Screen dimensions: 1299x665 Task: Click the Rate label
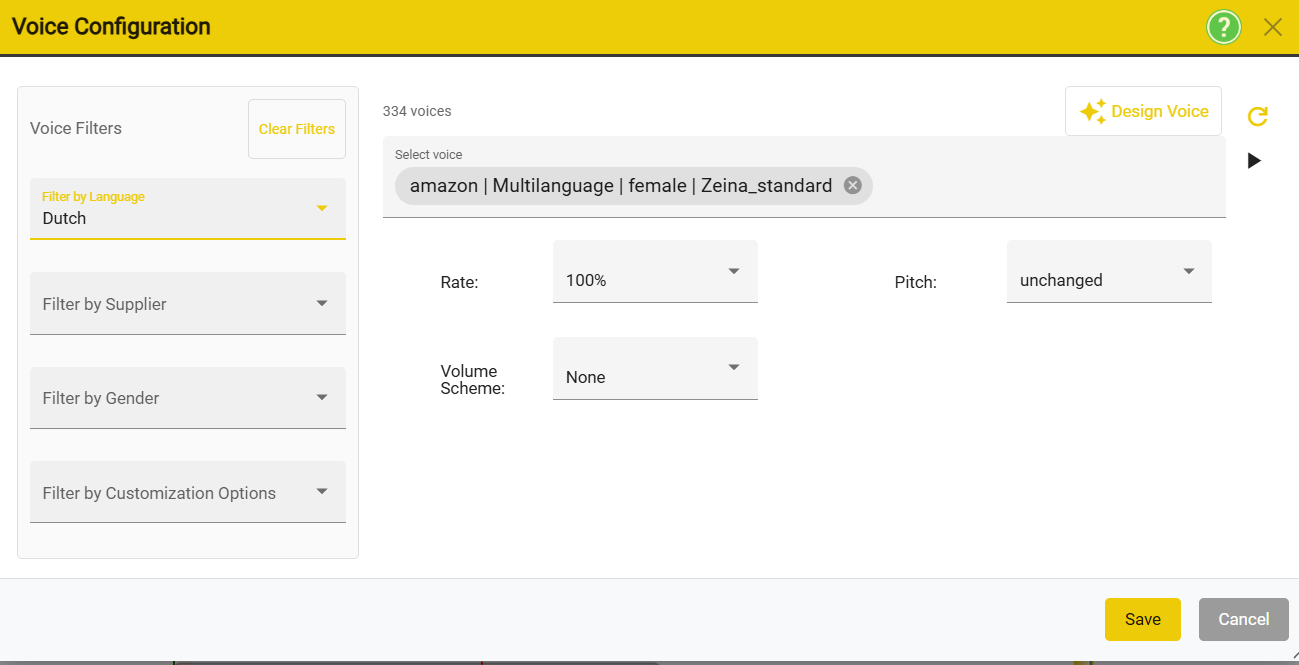[460, 283]
